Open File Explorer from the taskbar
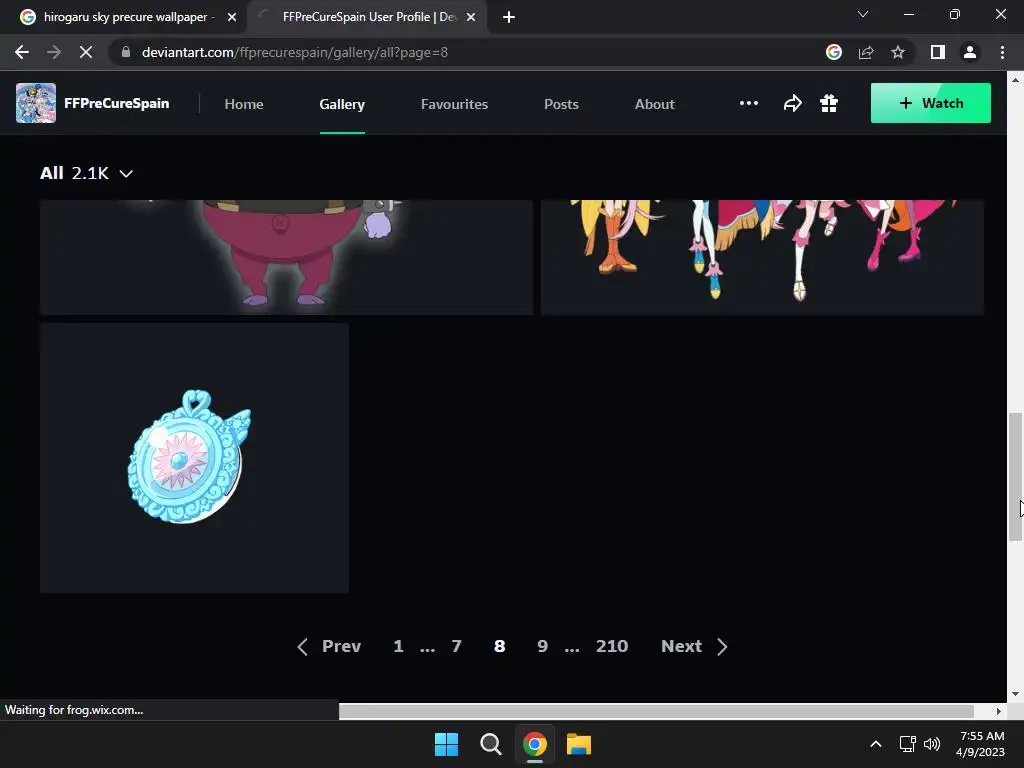Image resolution: width=1024 pixels, height=768 pixels. tap(579, 744)
